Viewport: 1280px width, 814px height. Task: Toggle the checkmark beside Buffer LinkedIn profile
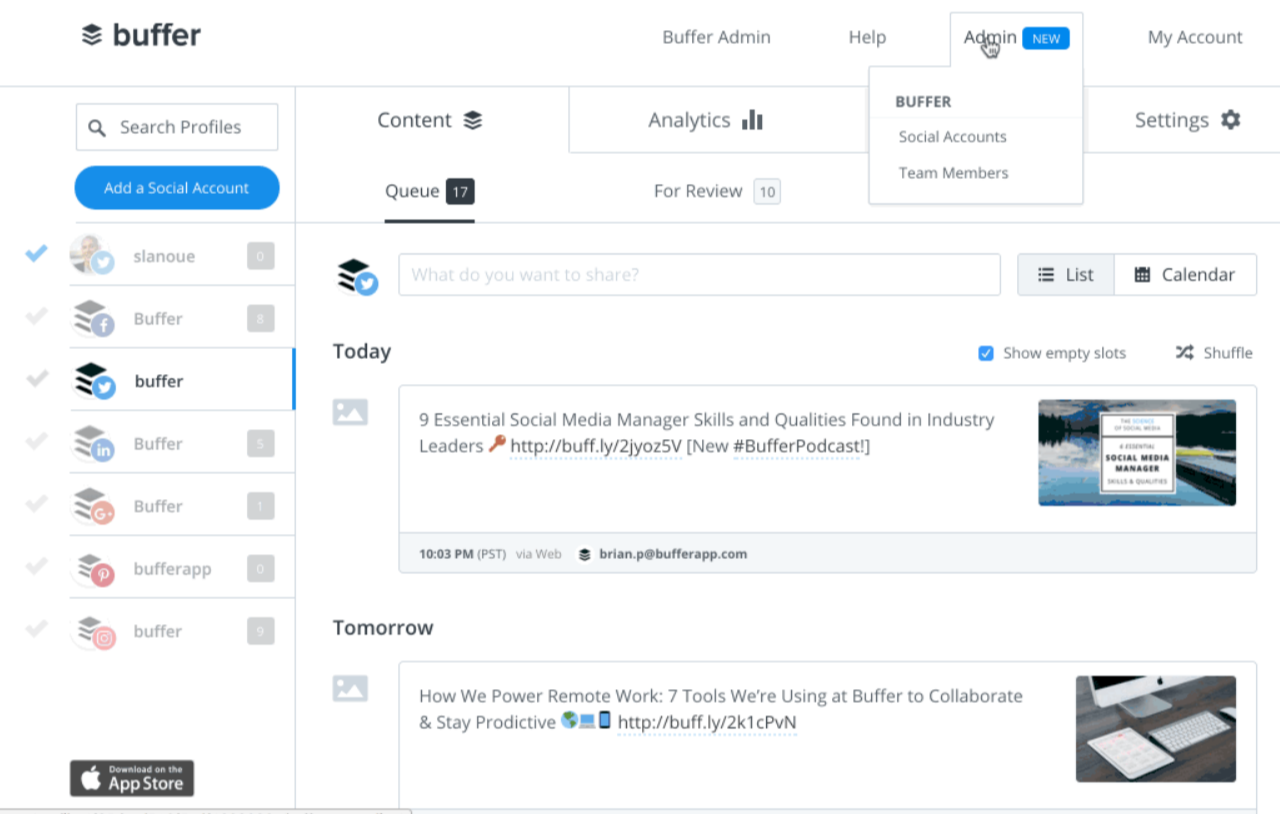tap(36, 442)
